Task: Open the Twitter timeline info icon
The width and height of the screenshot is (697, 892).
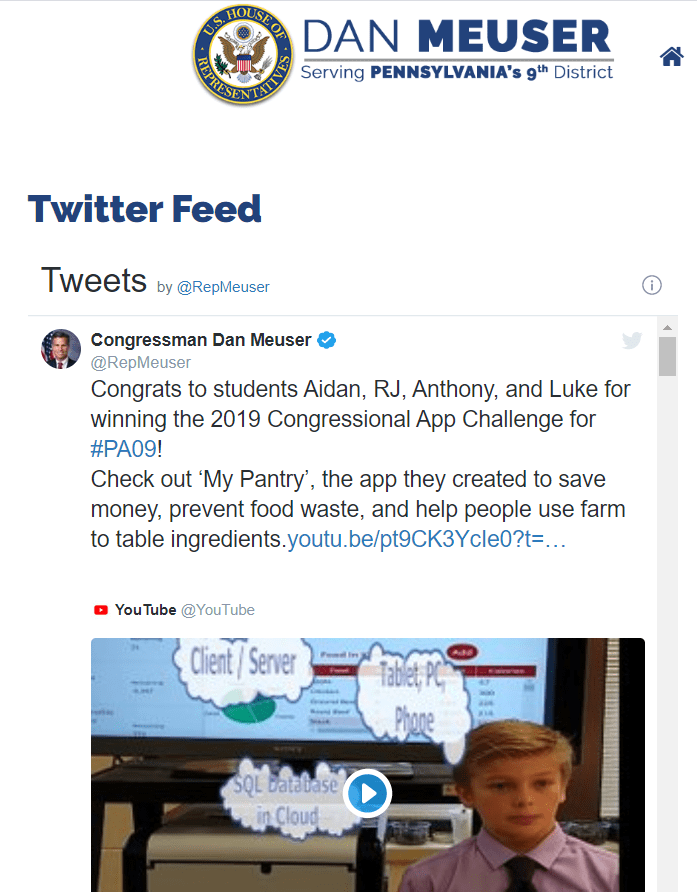Action: pos(651,286)
